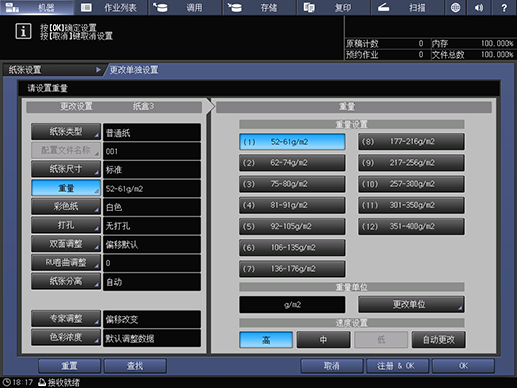Open 纸张类型 paper type setting
Viewport: 517px width, 388px height.
tap(66, 132)
